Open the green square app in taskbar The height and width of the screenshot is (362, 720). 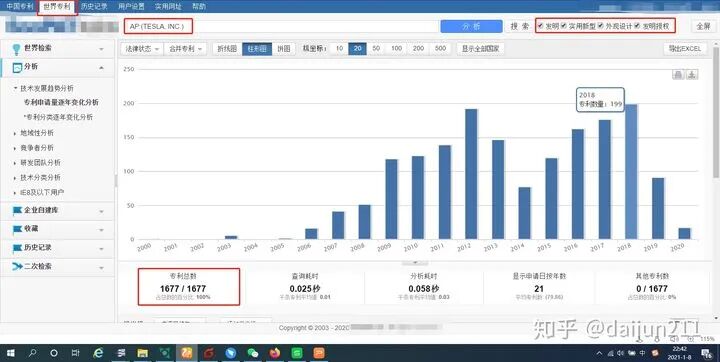point(297,353)
